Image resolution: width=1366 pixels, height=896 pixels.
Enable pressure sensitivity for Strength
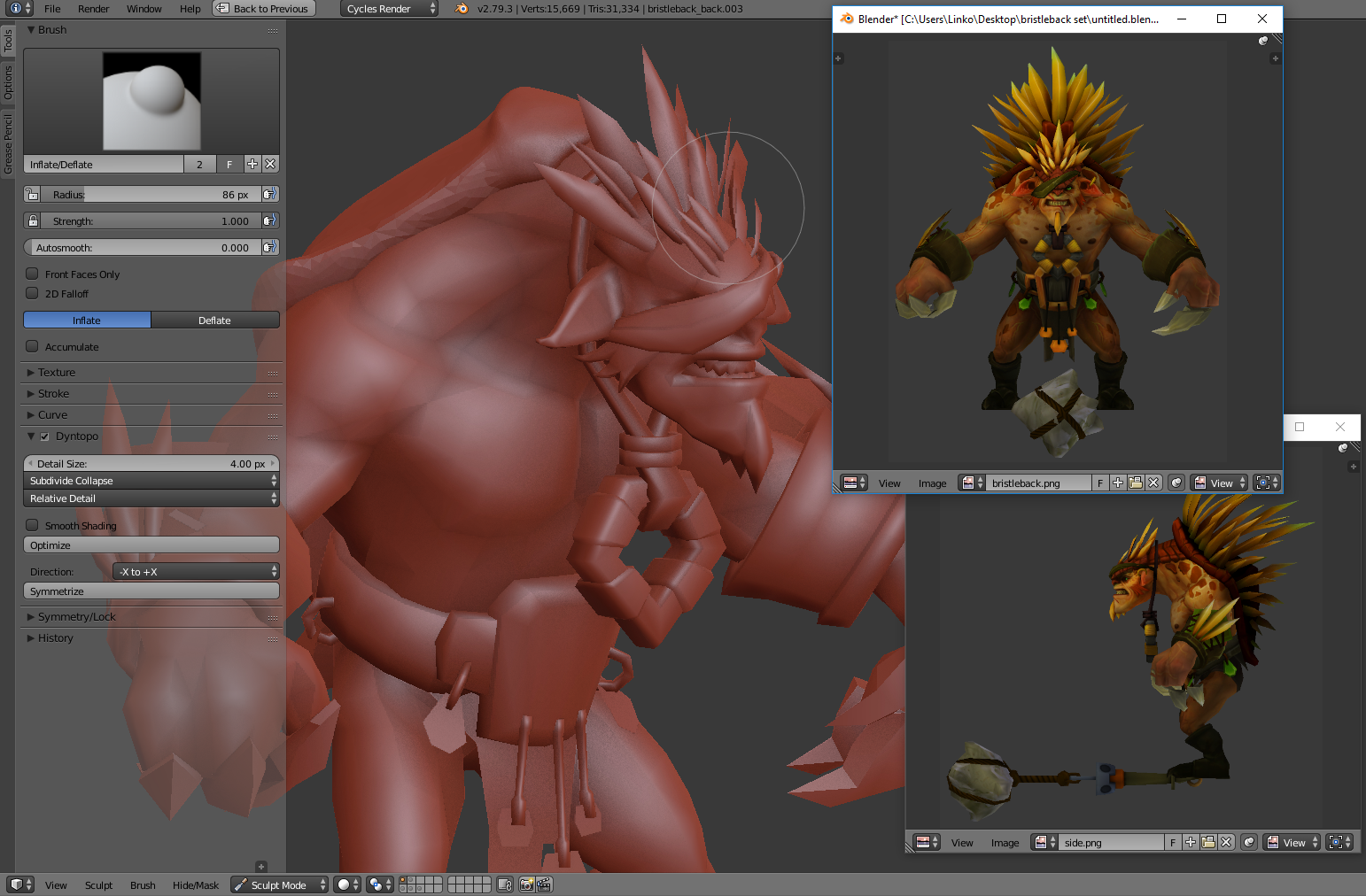point(270,220)
